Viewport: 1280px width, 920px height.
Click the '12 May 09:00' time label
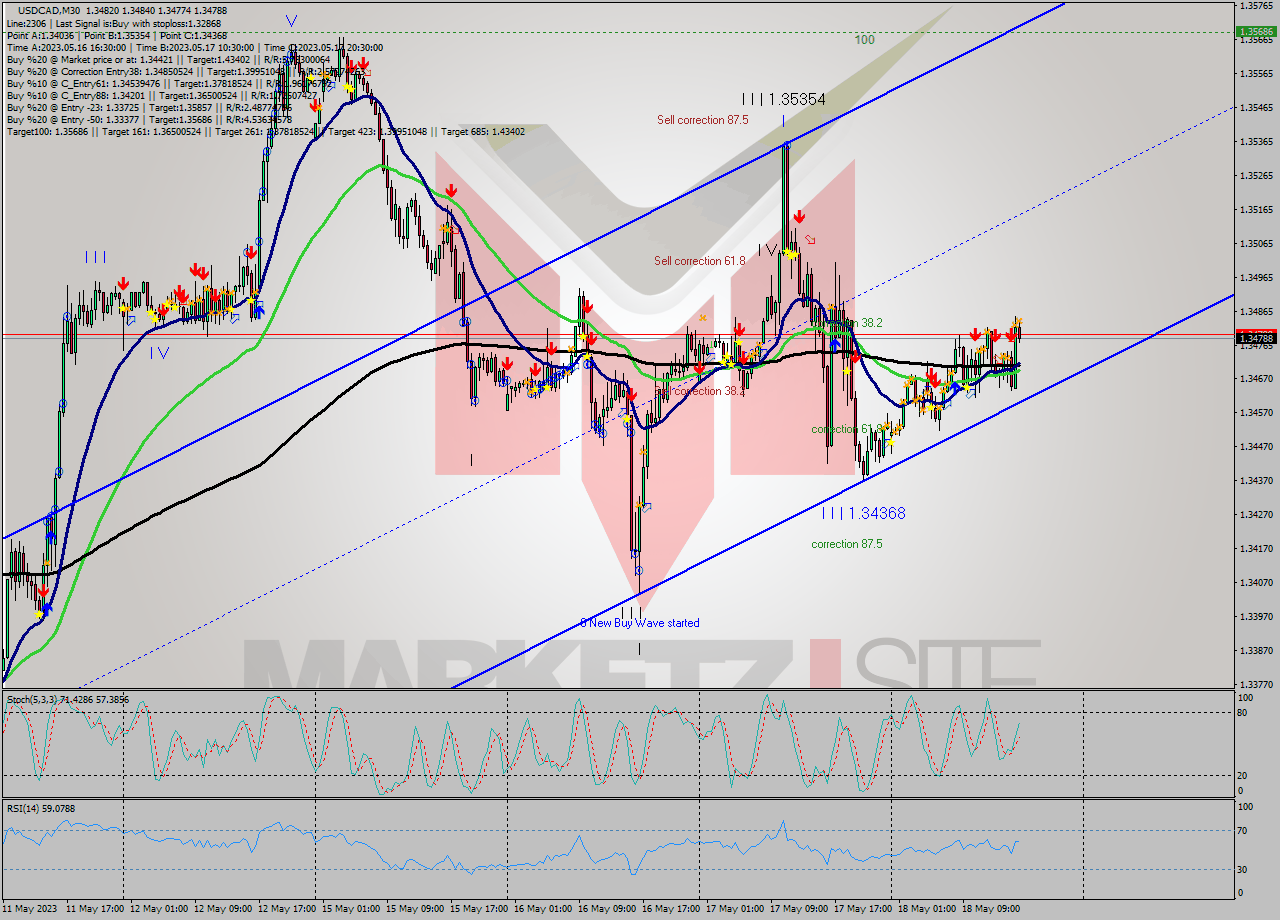click(222, 908)
